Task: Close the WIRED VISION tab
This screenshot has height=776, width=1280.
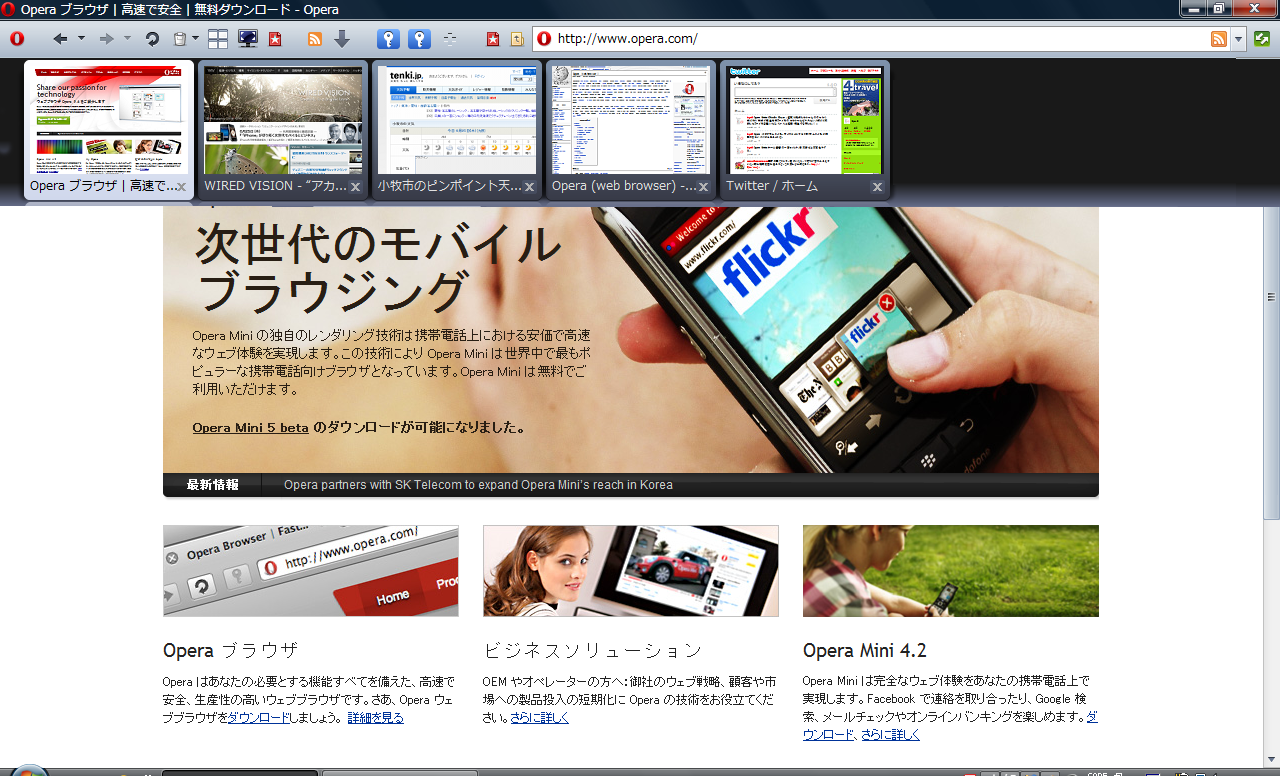Action: tap(355, 187)
